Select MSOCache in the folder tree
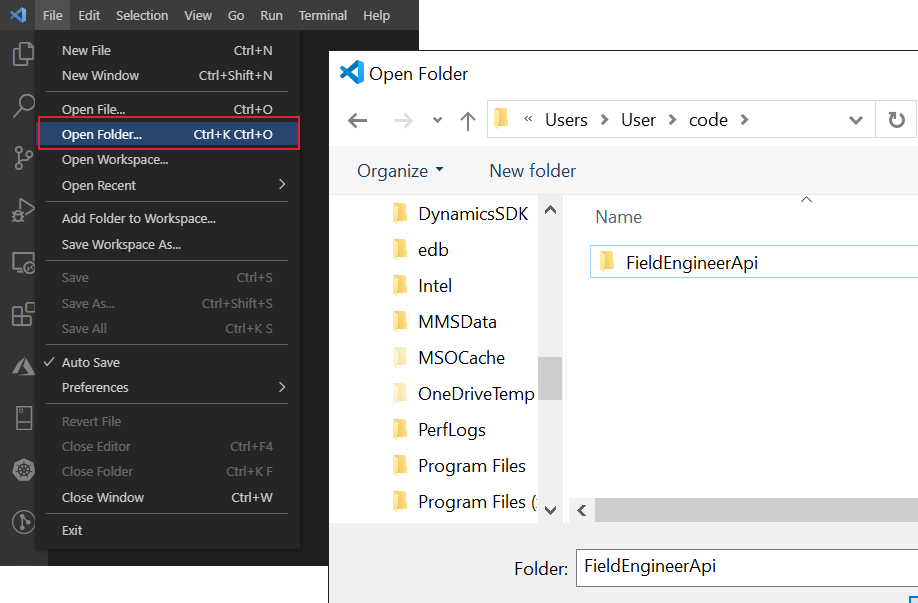Screen dimensions: 918x603 (449, 358)
